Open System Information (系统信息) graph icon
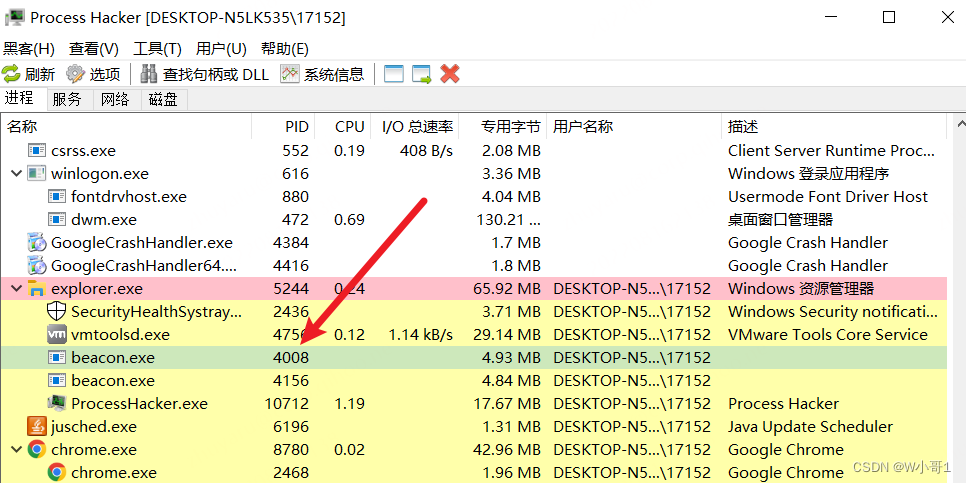This screenshot has width=966, height=483. 290,75
